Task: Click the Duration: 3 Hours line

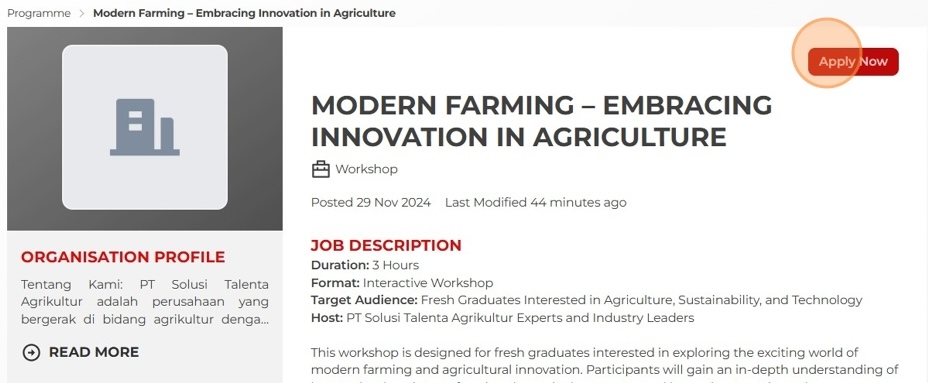Action: click(x=365, y=265)
